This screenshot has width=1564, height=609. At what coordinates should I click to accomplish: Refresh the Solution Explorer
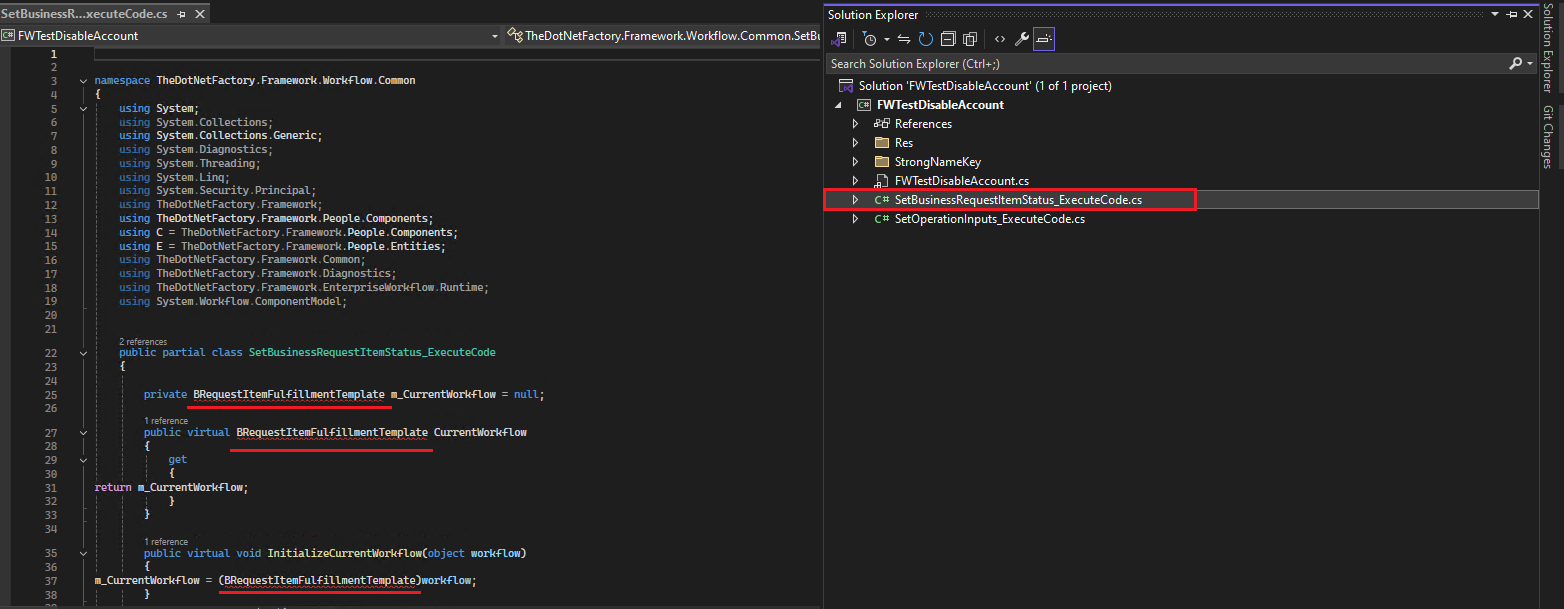coord(926,39)
